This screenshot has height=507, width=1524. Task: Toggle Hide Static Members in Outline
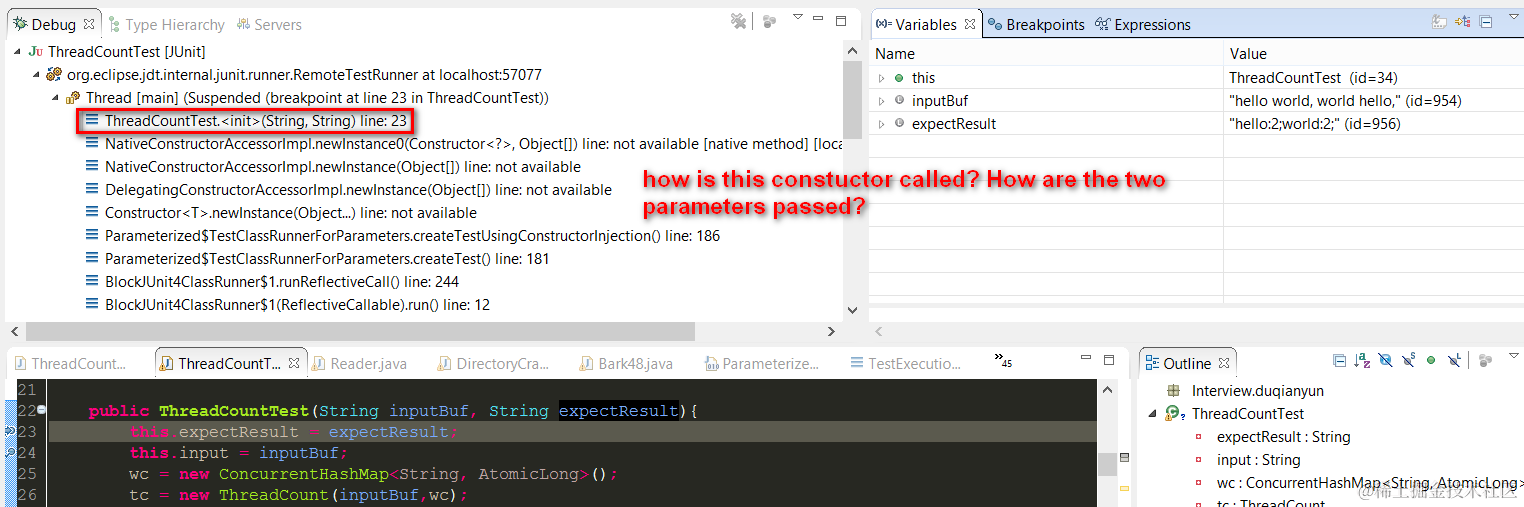1408,360
